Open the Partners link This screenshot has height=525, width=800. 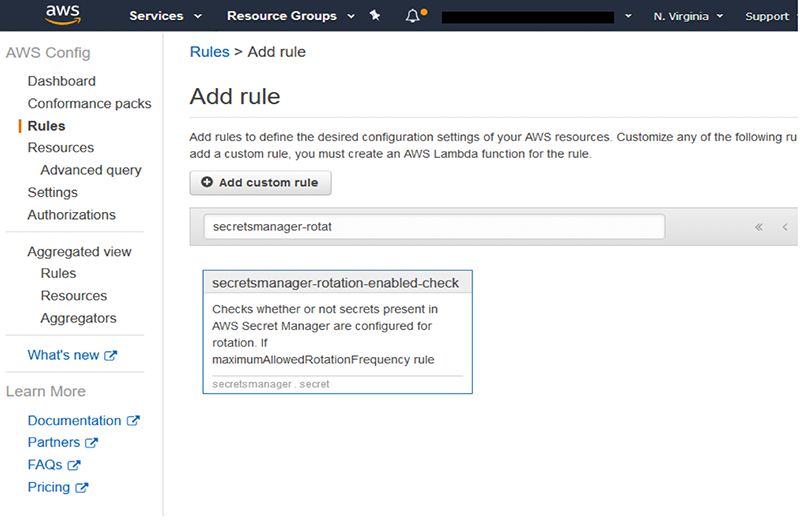click(54, 443)
